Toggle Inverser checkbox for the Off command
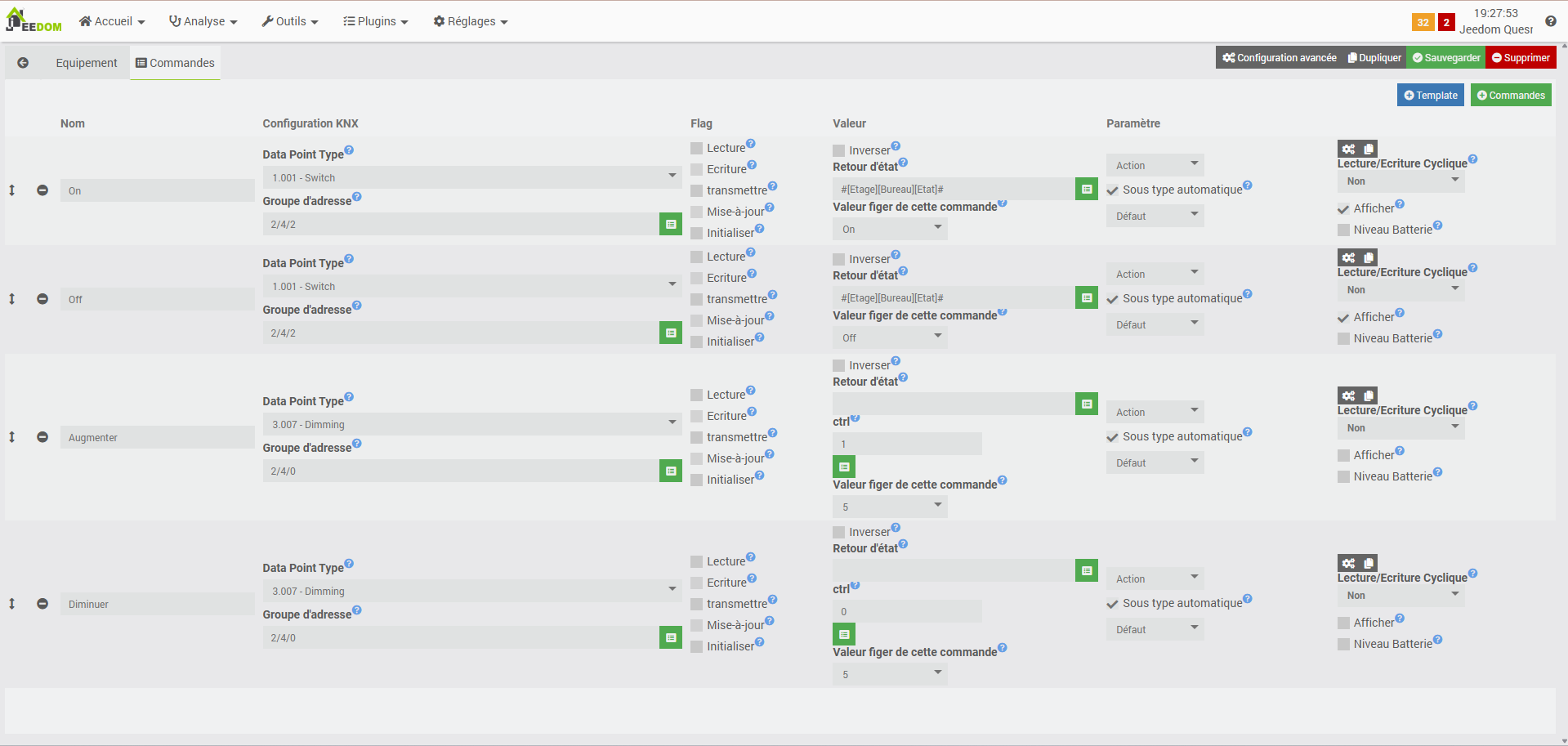The image size is (1568, 746). coord(839,259)
